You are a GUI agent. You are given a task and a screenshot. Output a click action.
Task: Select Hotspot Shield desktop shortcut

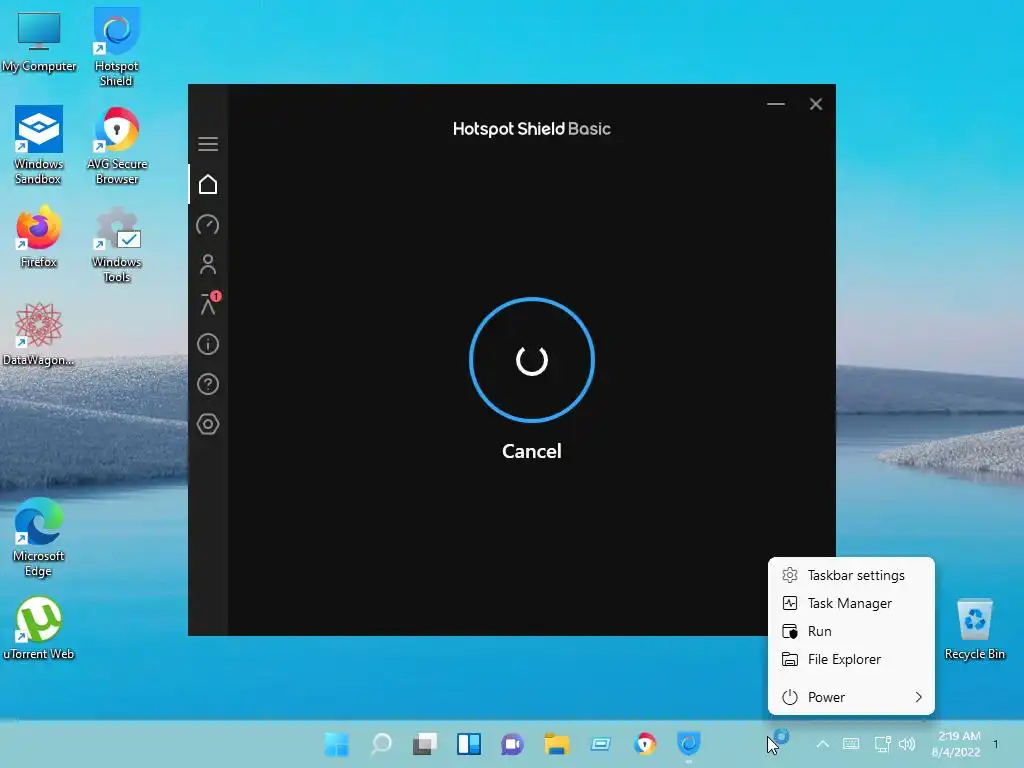(x=116, y=47)
